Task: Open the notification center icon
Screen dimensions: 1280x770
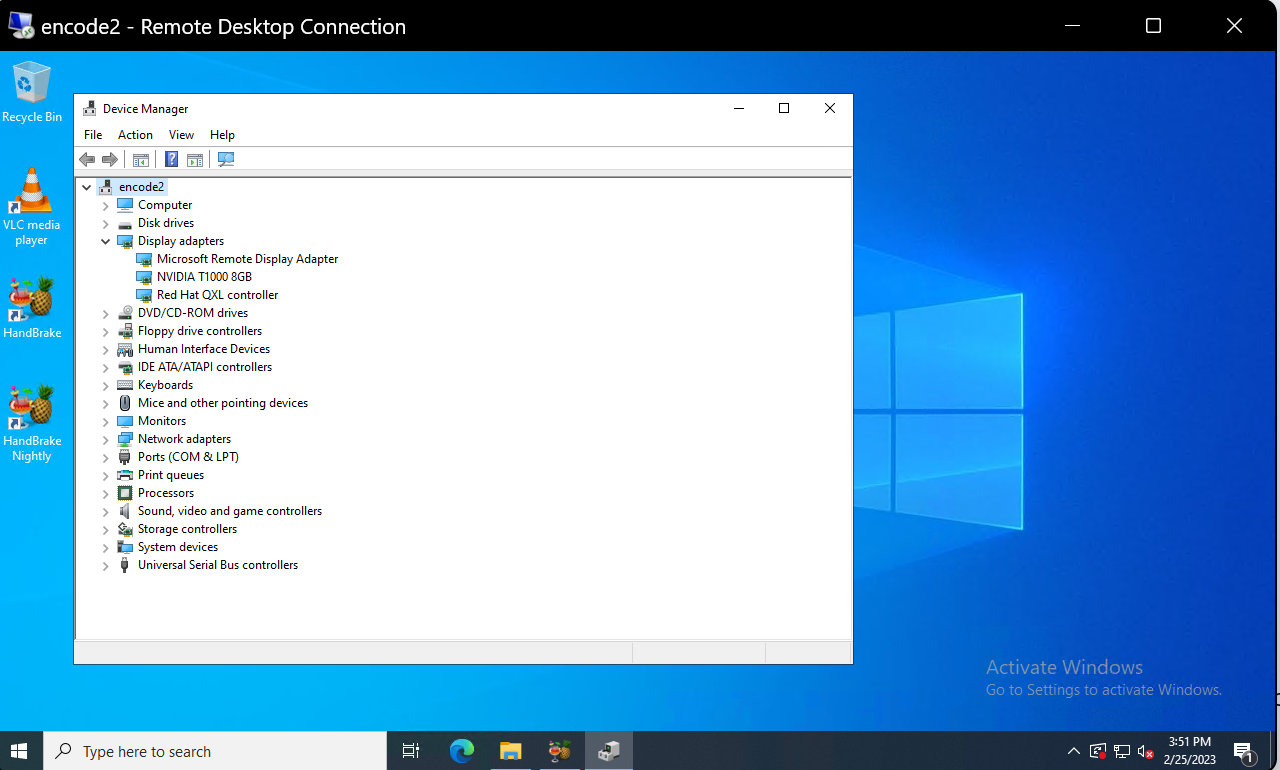Action: coord(1244,751)
